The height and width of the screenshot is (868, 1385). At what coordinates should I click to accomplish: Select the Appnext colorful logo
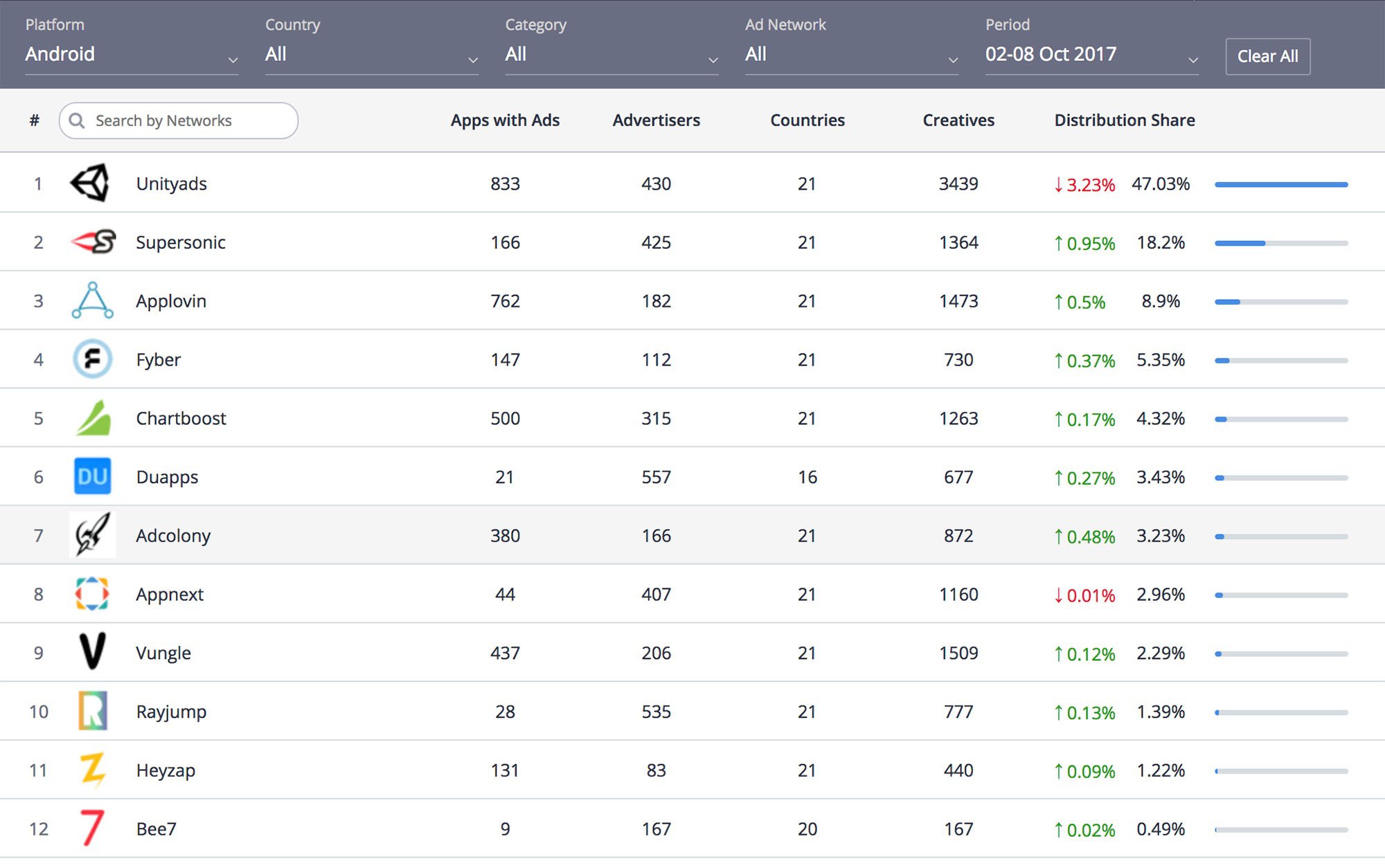93,593
